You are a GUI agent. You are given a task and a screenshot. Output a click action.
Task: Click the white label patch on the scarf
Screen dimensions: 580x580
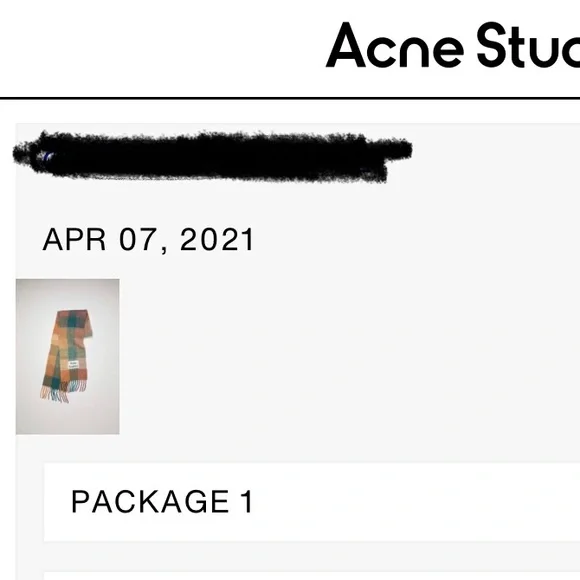[74, 365]
